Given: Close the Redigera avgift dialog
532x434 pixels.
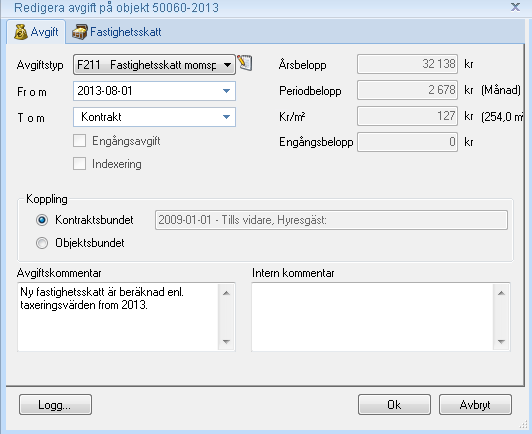Looking at the screenshot, I should (515, 7).
